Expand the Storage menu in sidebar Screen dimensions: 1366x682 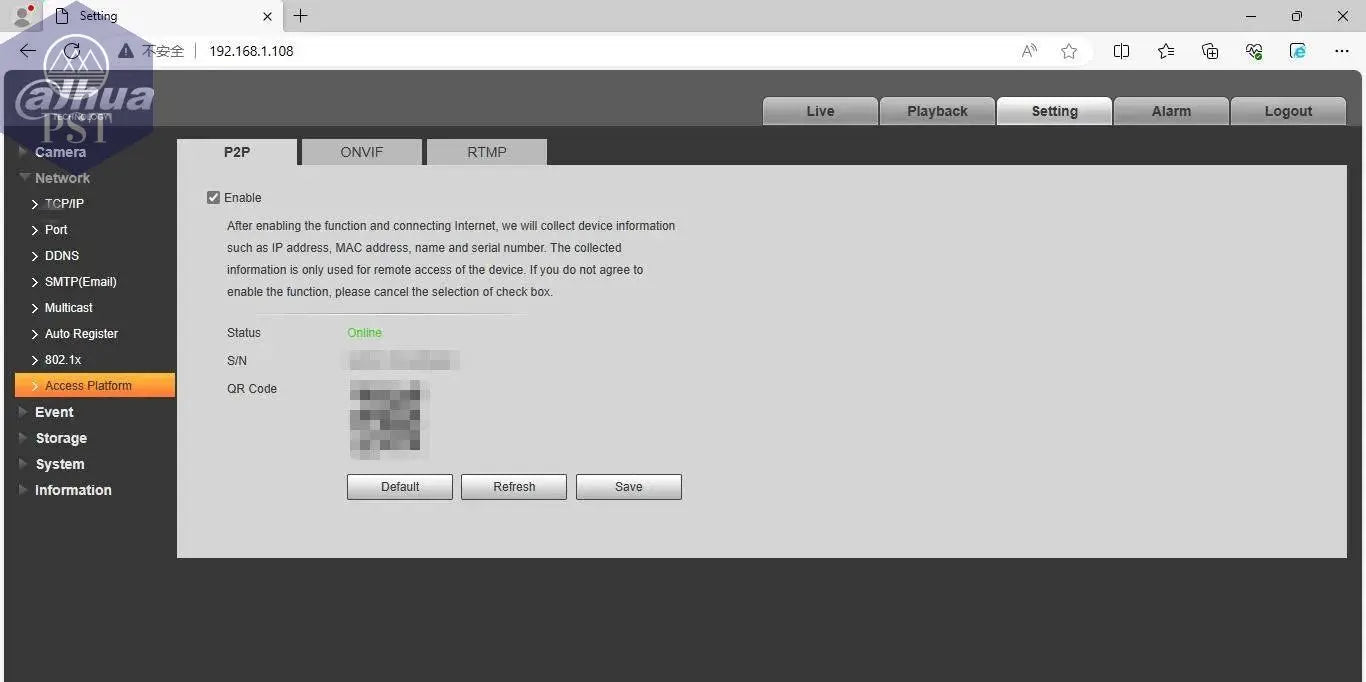[61, 438]
